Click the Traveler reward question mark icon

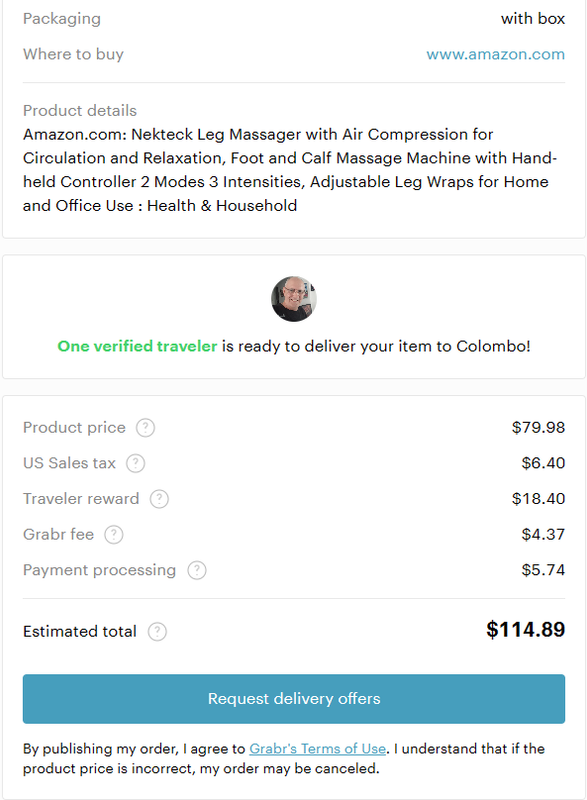point(159,499)
